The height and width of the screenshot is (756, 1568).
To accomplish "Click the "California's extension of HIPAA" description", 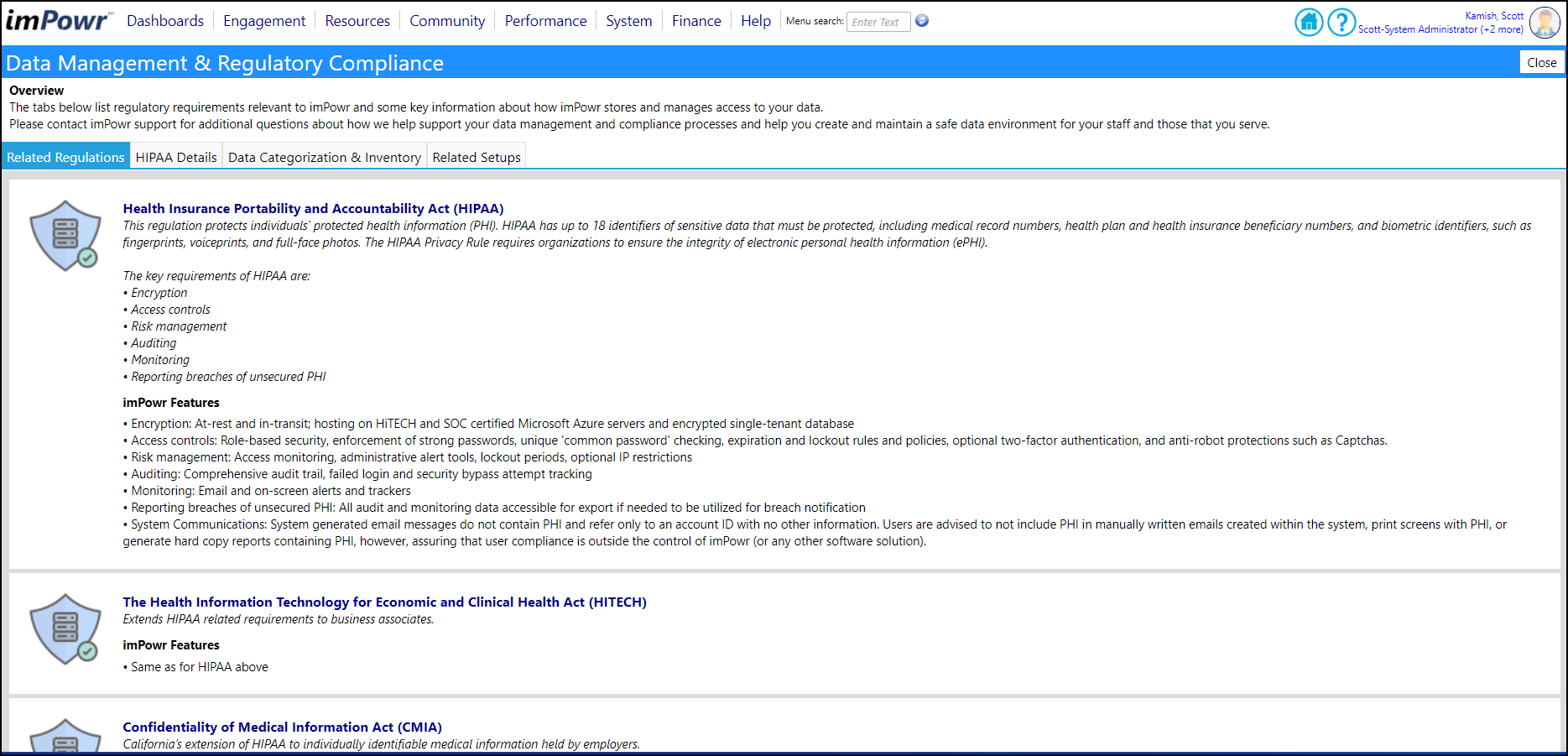I will [x=381, y=744].
